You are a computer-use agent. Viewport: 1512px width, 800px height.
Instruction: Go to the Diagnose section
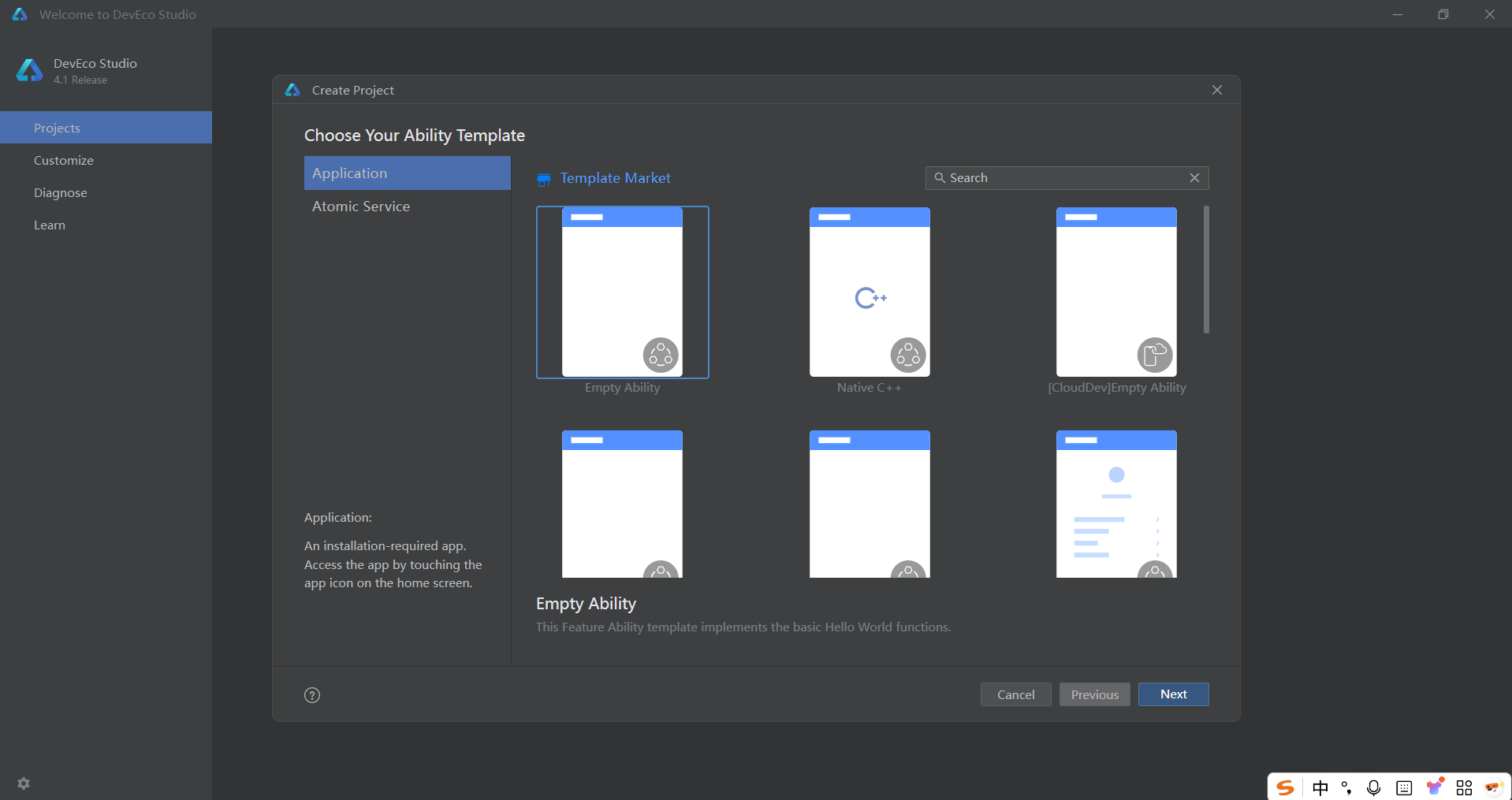(61, 193)
